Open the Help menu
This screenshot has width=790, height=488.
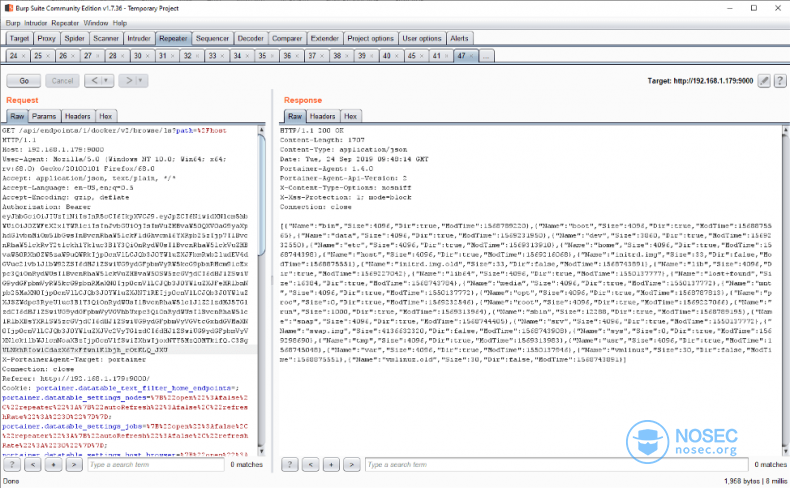120,23
